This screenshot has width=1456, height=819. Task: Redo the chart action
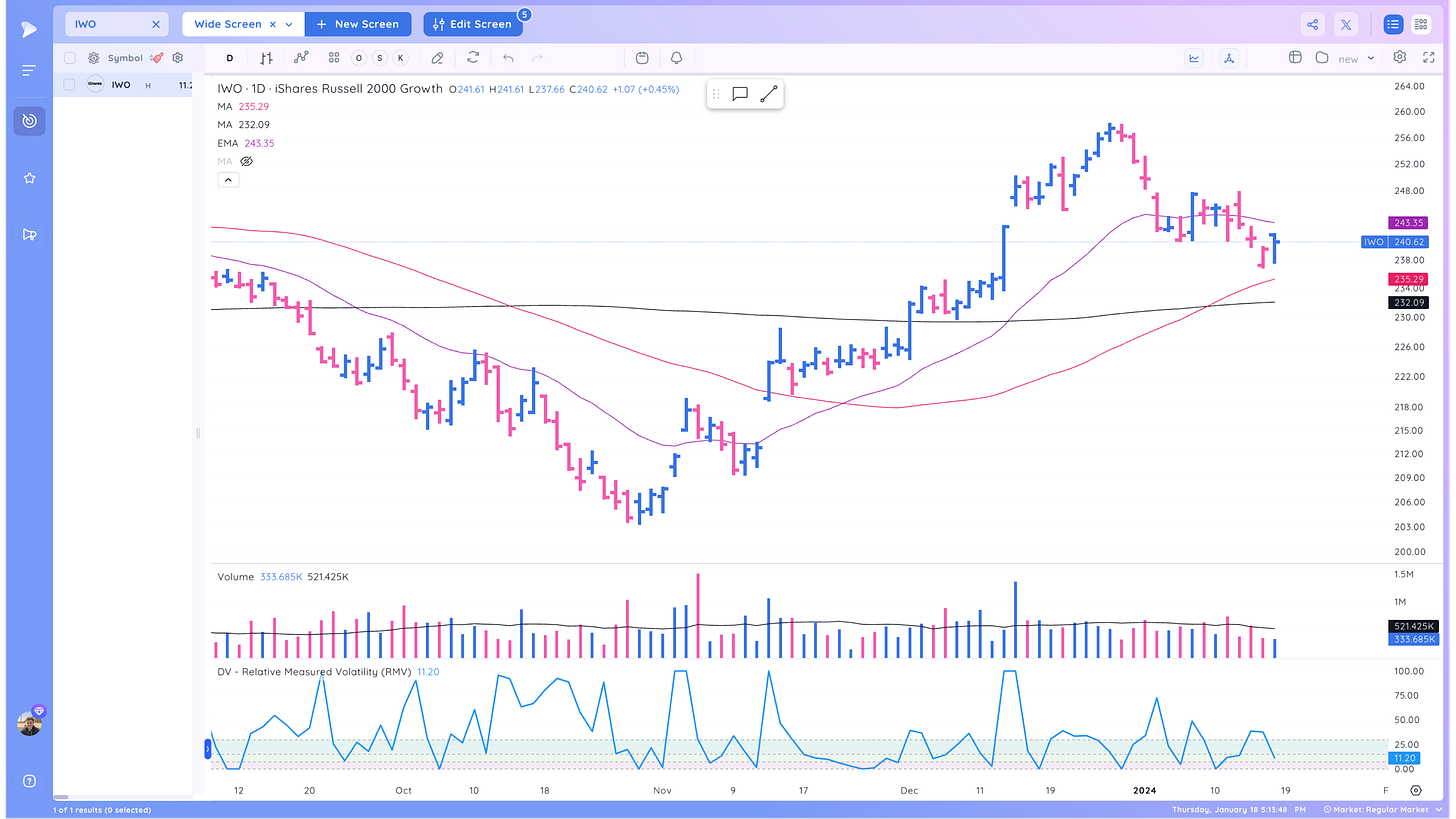point(538,58)
